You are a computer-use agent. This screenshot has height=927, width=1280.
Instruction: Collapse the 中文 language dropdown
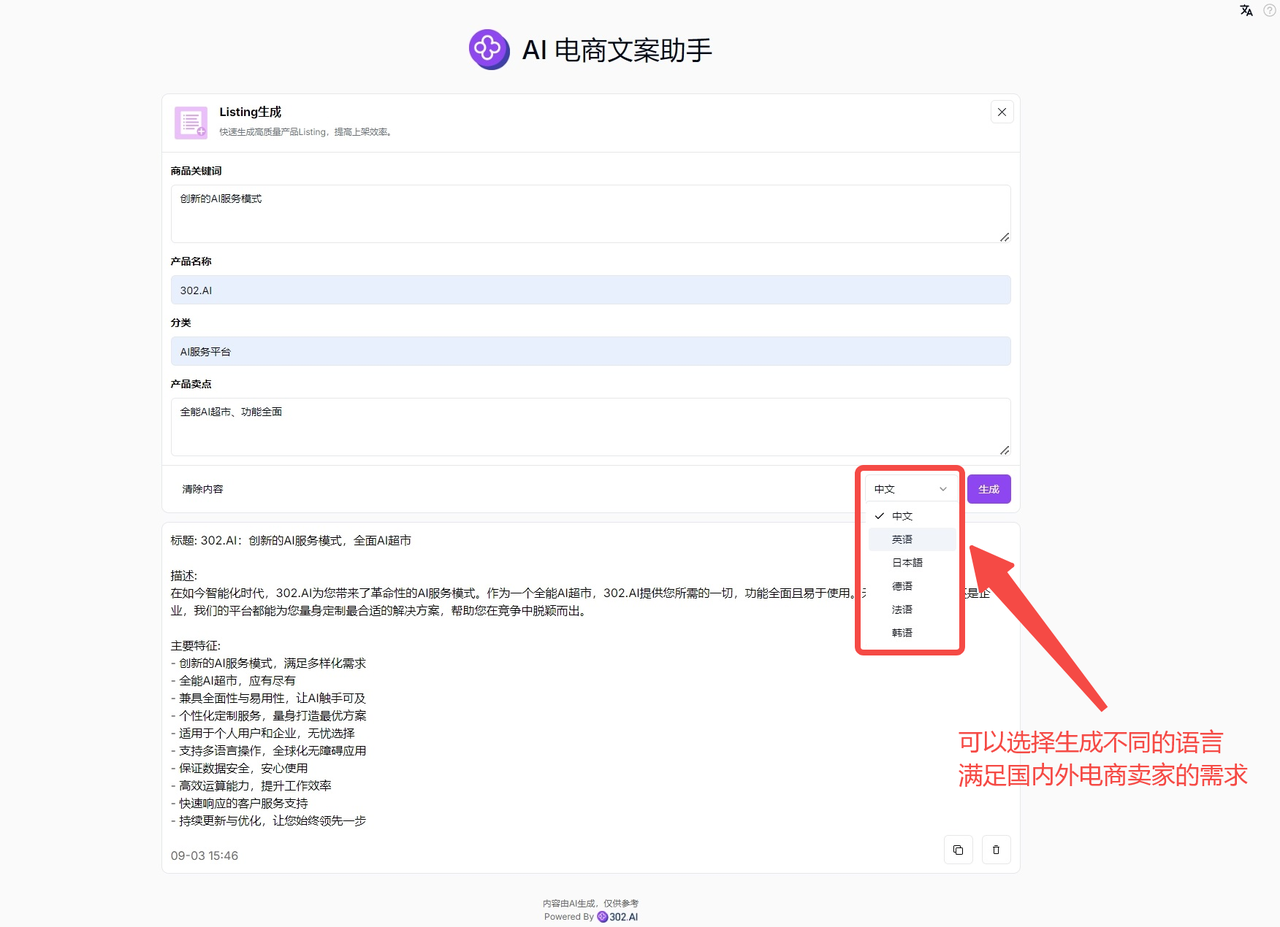(x=910, y=489)
